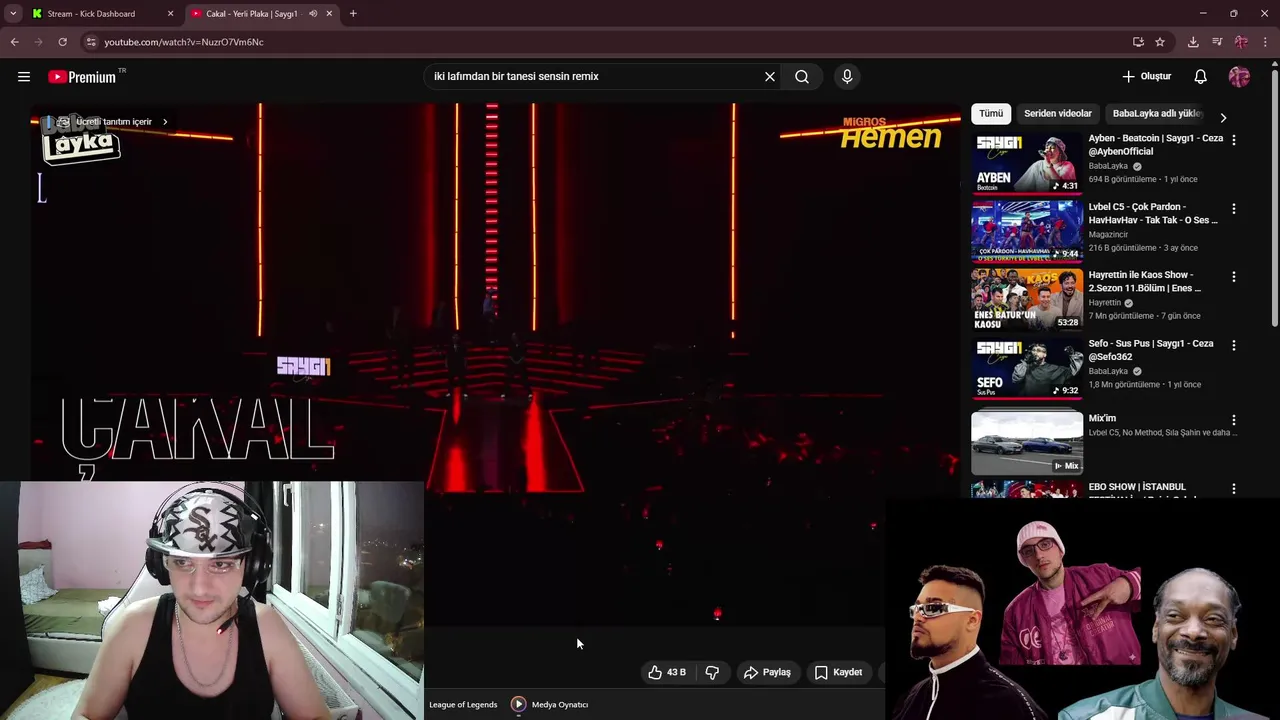Select the Tümü filter chip
Image resolution: width=1280 pixels, height=720 pixels.
[991, 114]
